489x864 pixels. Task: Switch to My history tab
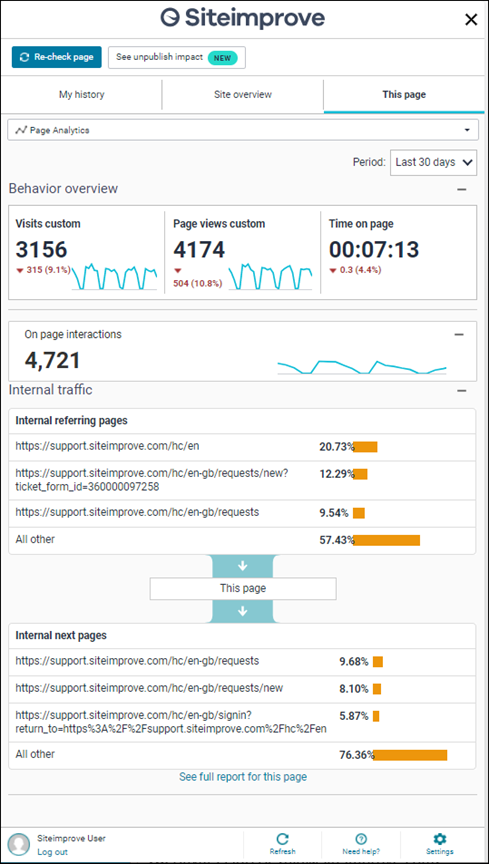coord(82,95)
